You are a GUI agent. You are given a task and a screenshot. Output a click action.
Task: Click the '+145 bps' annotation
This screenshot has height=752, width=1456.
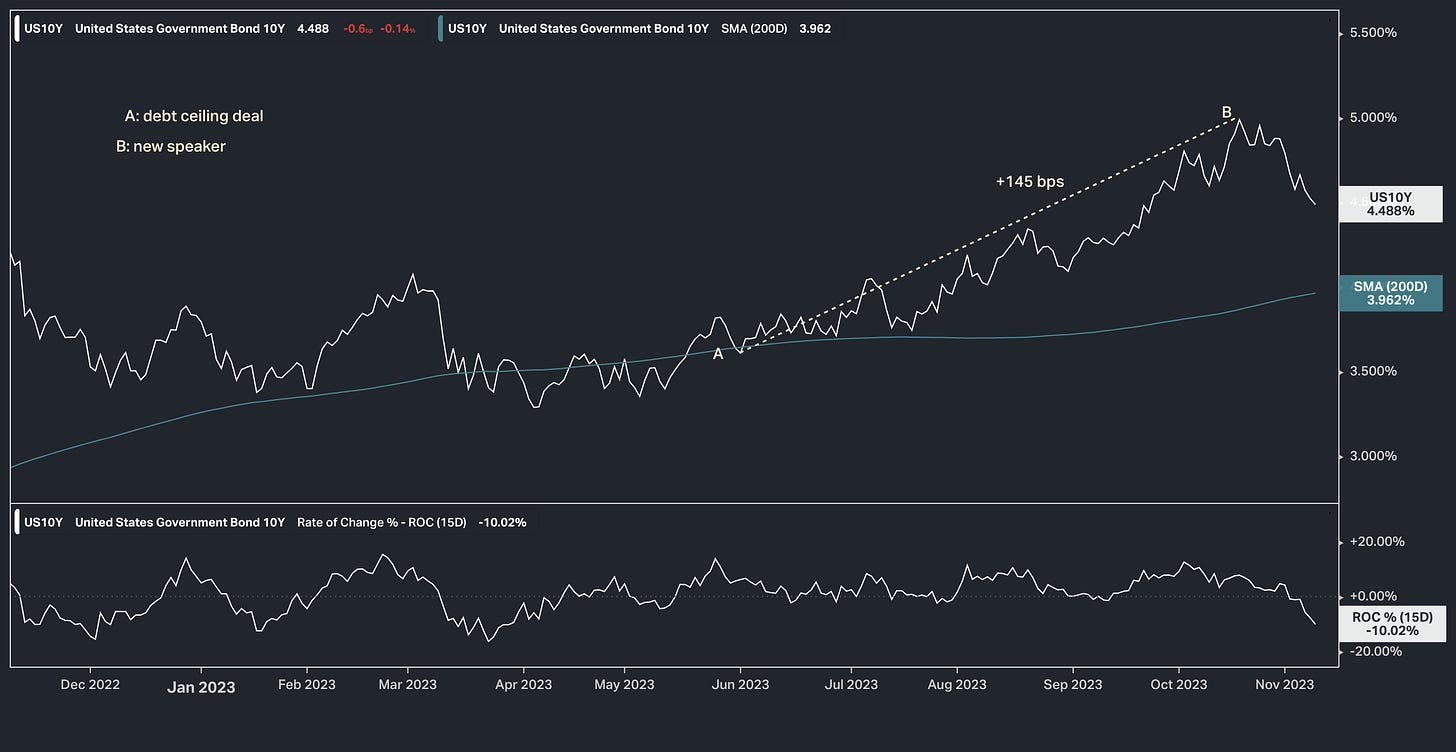(1030, 182)
